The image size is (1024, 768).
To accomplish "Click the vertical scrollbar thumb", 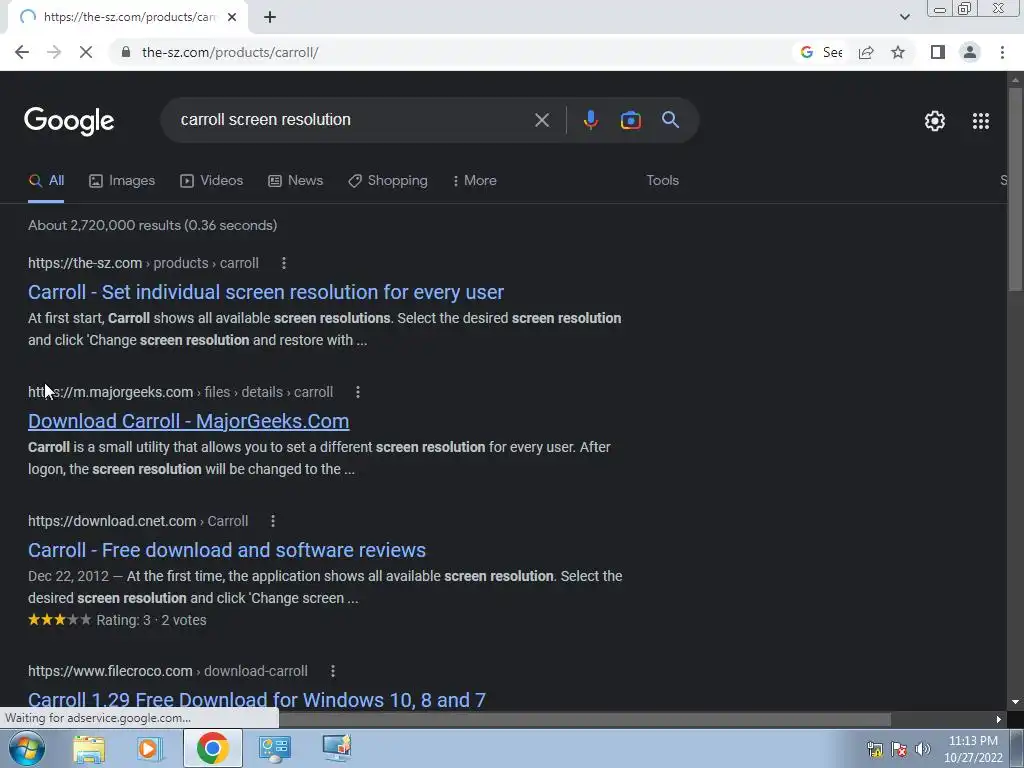I will point(1015,189).
